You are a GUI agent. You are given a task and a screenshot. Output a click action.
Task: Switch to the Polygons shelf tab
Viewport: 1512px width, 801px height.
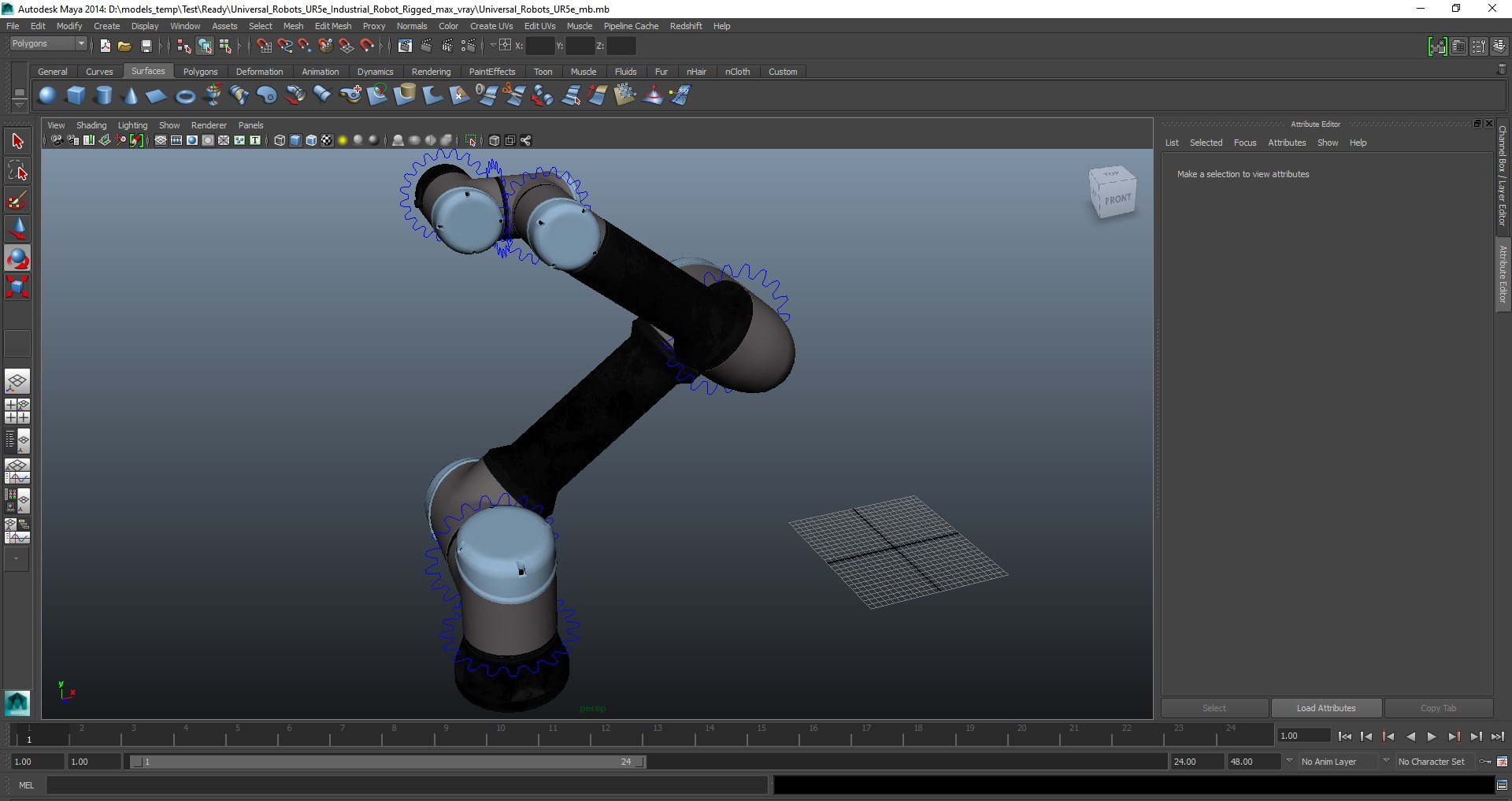(200, 71)
